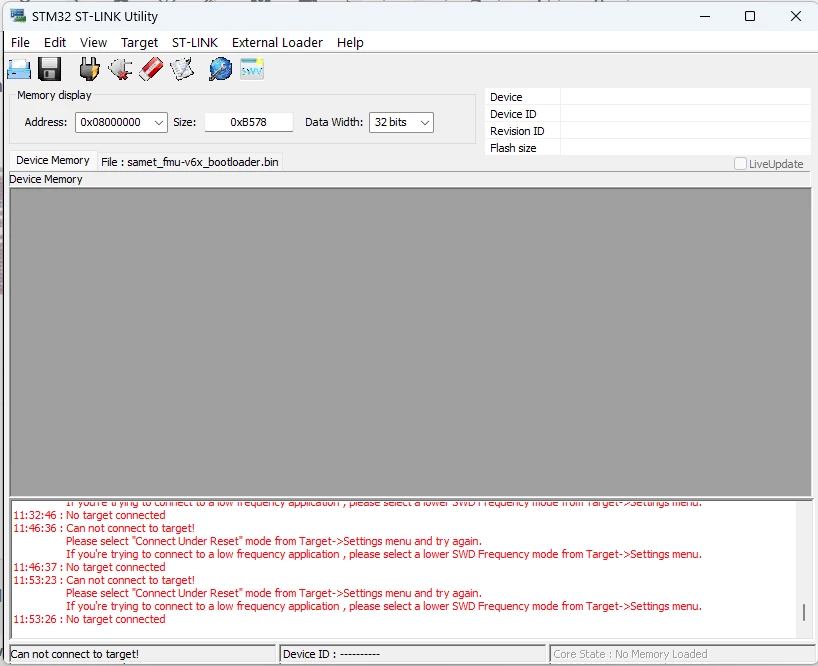Screen dimensions: 818x666
Task: Select log line '11:53:23 : Can not connect to target!'
Action: pyautogui.click(x=104, y=580)
